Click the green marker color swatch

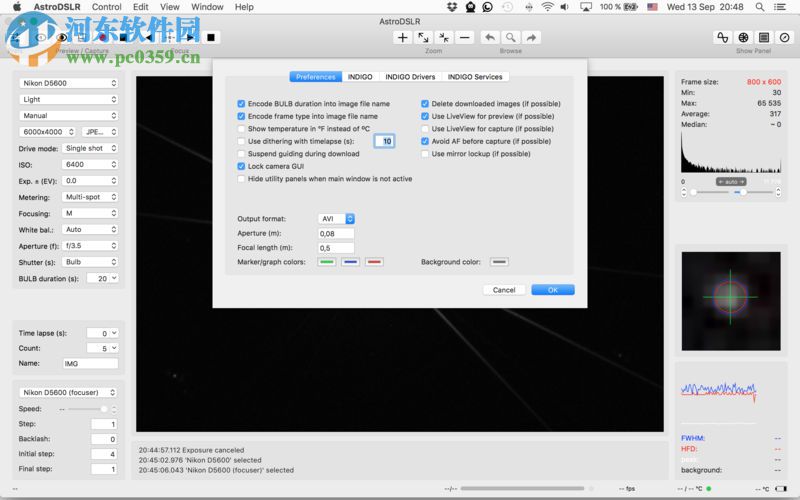[x=327, y=262]
